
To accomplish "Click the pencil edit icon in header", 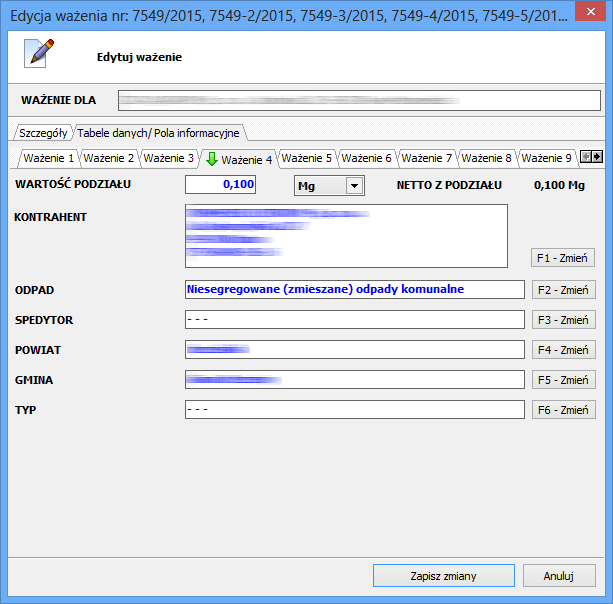I will tap(38, 54).
